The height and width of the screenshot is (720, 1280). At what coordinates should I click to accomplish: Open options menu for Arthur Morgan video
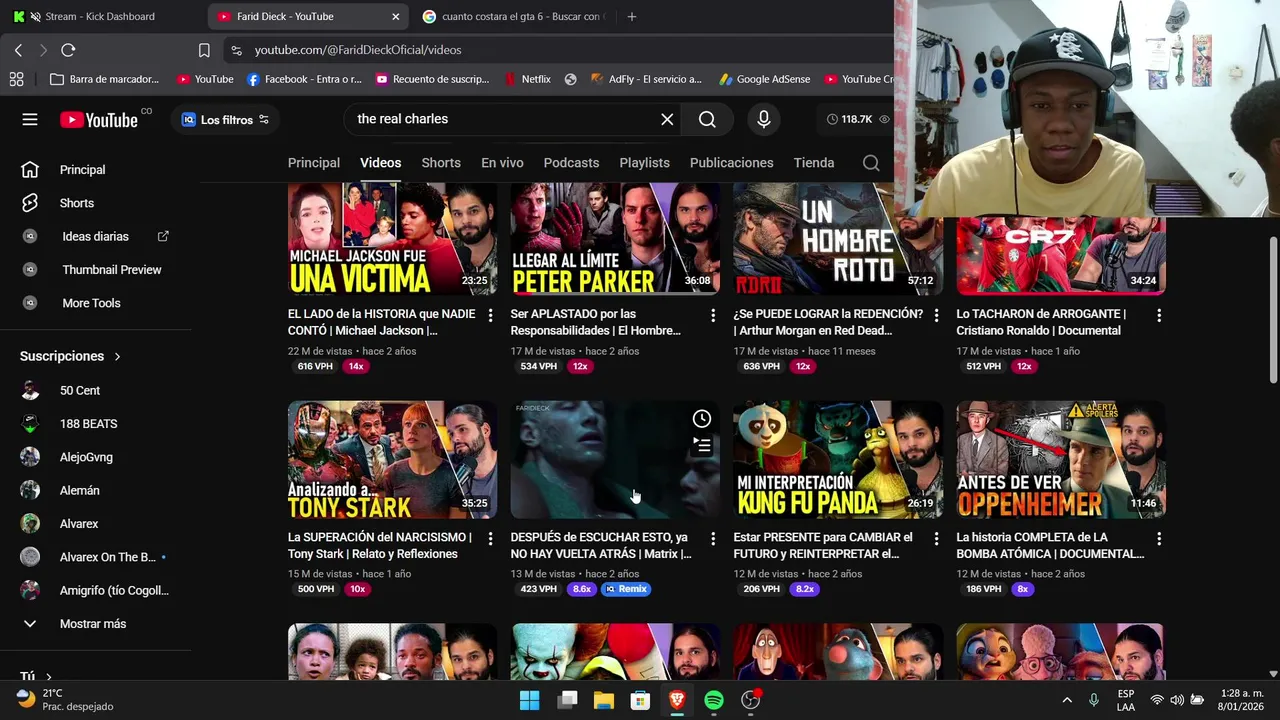[x=936, y=316]
